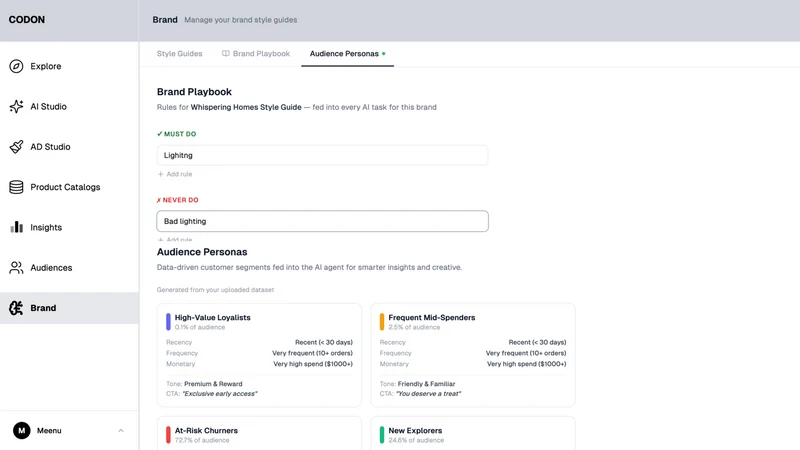The width and height of the screenshot is (800, 450).
Task: Open AI Studio from the sidebar
Action: click(69, 106)
